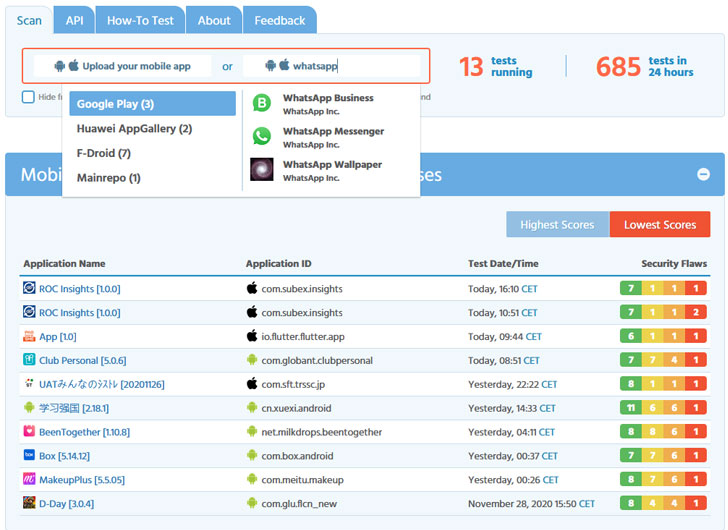Click green security flaw badge for 学习强国
Image resolution: width=728 pixels, height=530 pixels.
(631, 408)
